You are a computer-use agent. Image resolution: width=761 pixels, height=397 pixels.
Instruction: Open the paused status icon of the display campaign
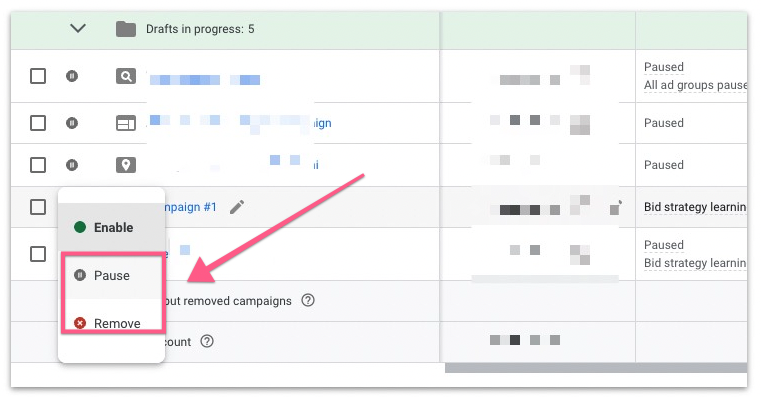click(72, 123)
